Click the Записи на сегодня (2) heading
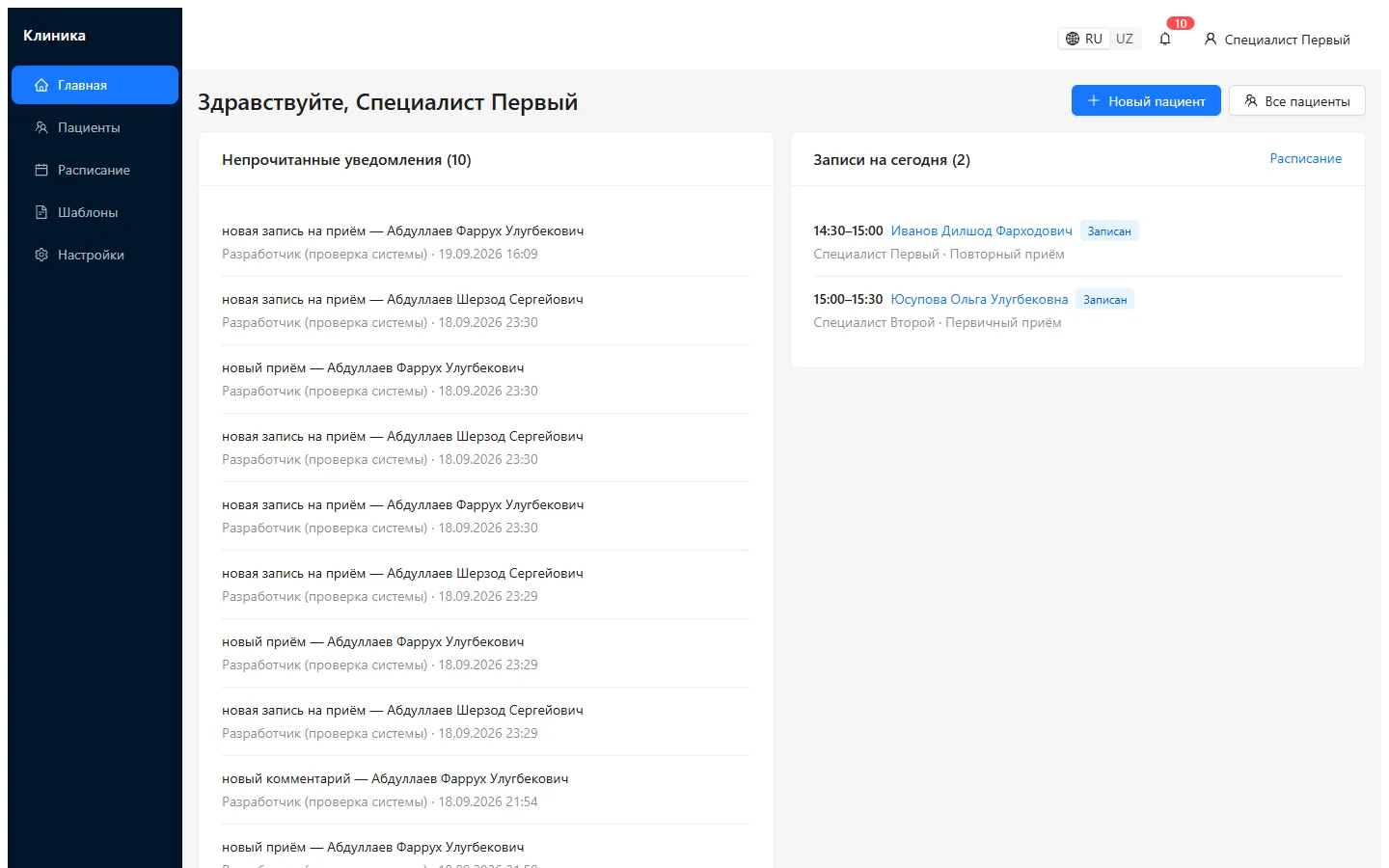The image size is (1389, 868). tap(891, 160)
